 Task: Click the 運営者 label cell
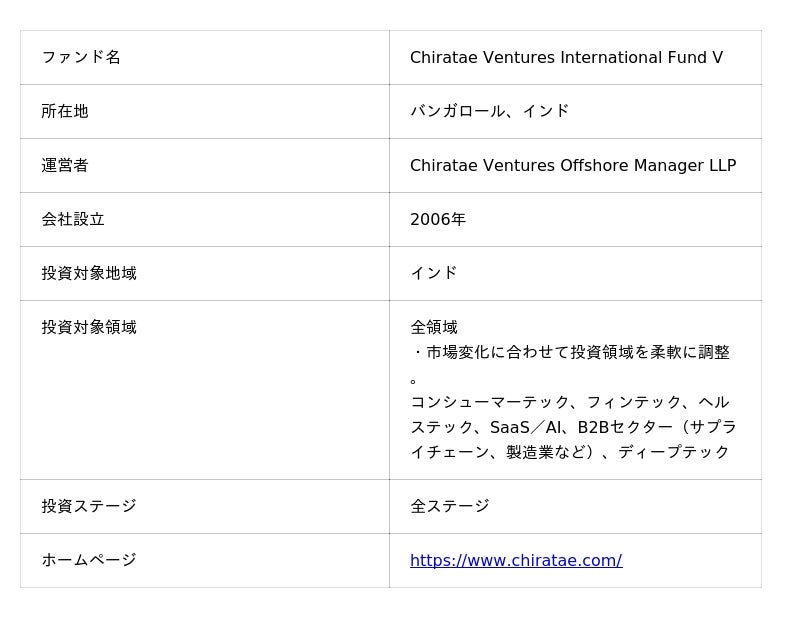tap(65, 166)
